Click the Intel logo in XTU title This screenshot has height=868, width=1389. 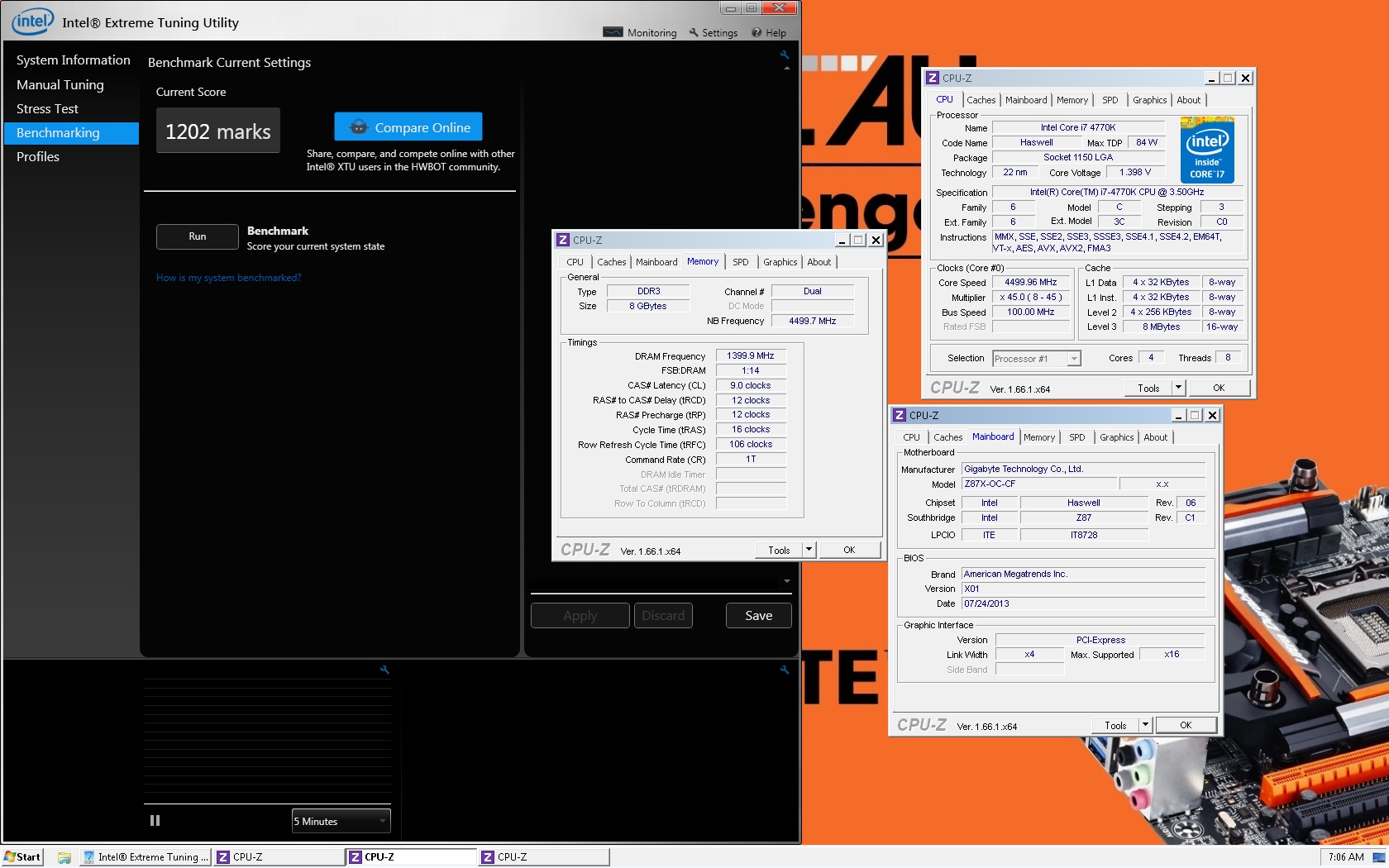tap(33, 21)
